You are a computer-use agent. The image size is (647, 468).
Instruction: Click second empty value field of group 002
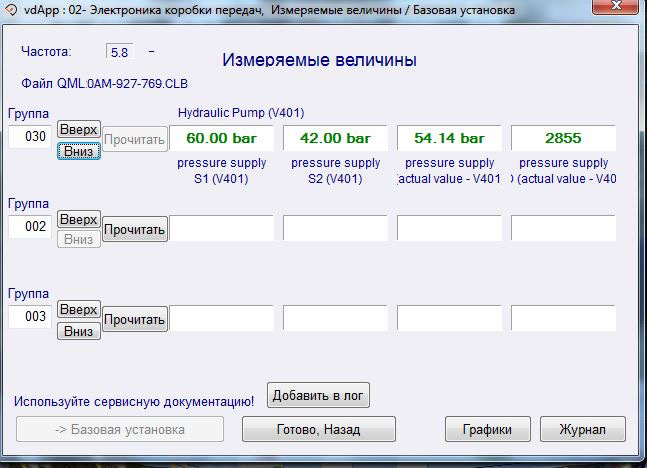click(335, 228)
